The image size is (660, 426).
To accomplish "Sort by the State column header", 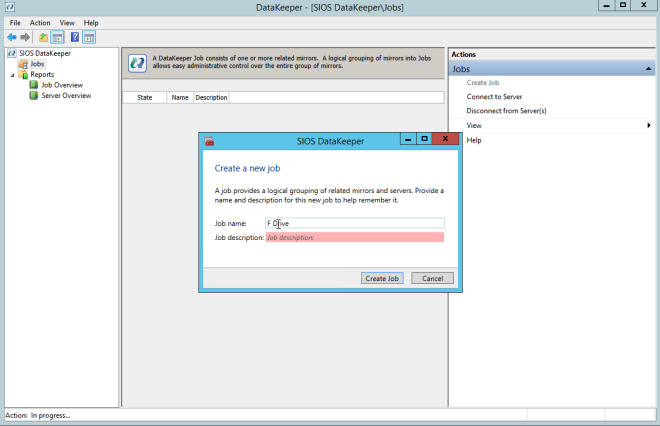I will coord(144,98).
